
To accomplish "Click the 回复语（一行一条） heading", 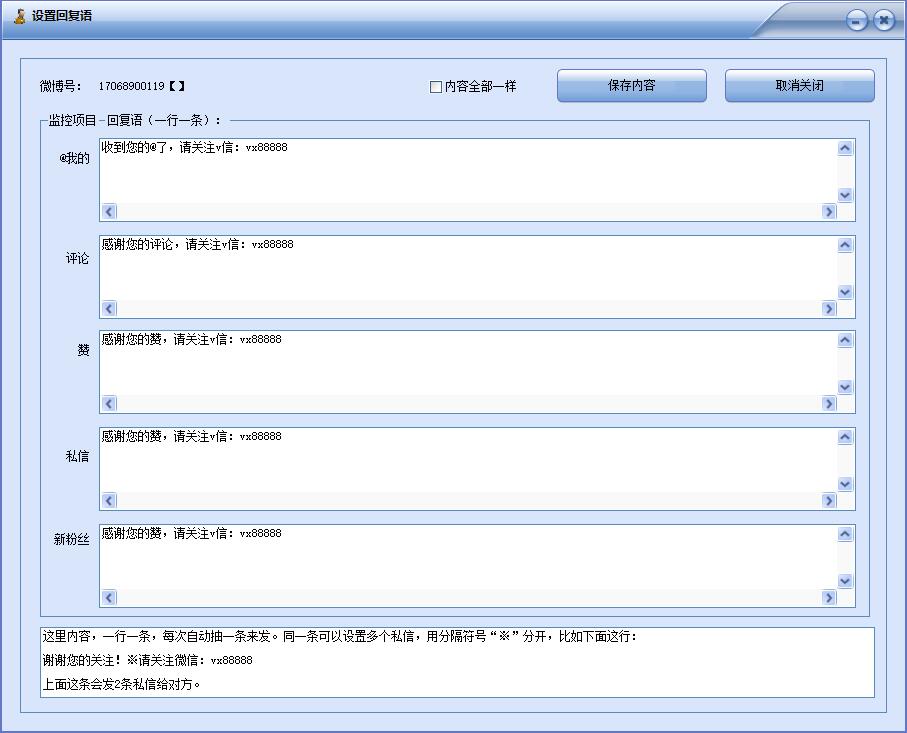I will pyautogui.click(x=164, y=120).
